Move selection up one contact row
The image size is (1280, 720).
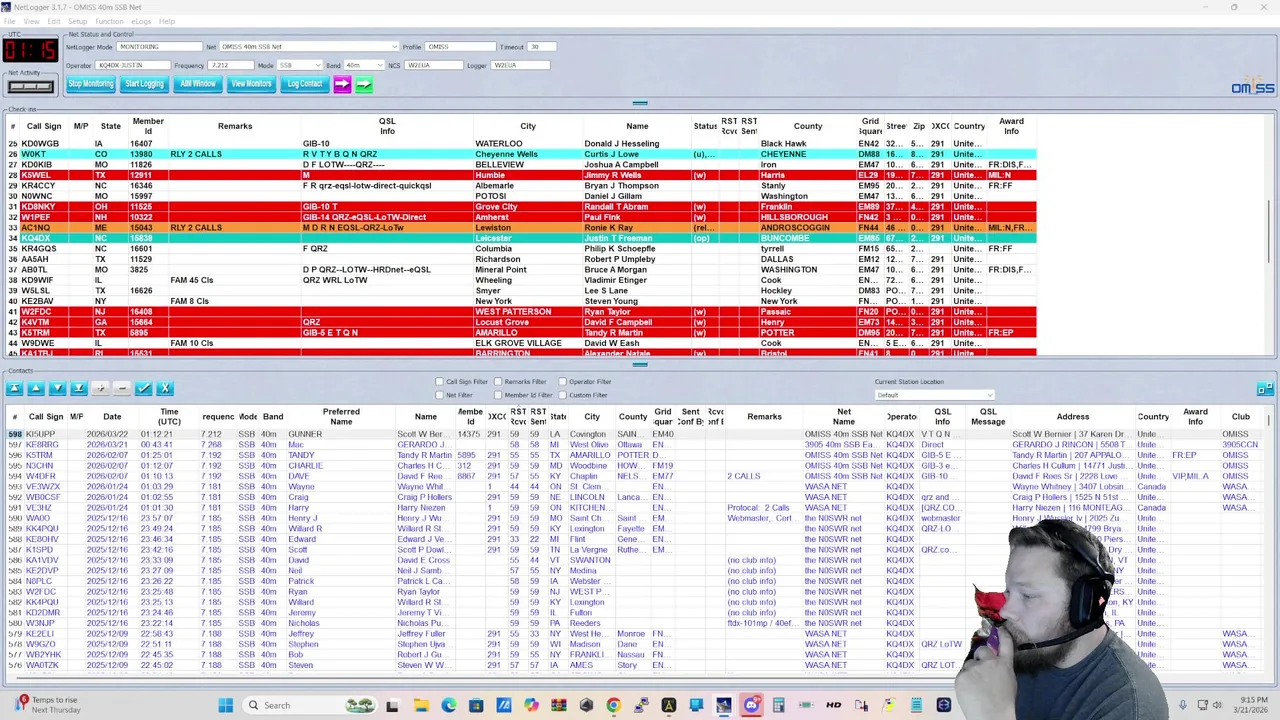36,388
